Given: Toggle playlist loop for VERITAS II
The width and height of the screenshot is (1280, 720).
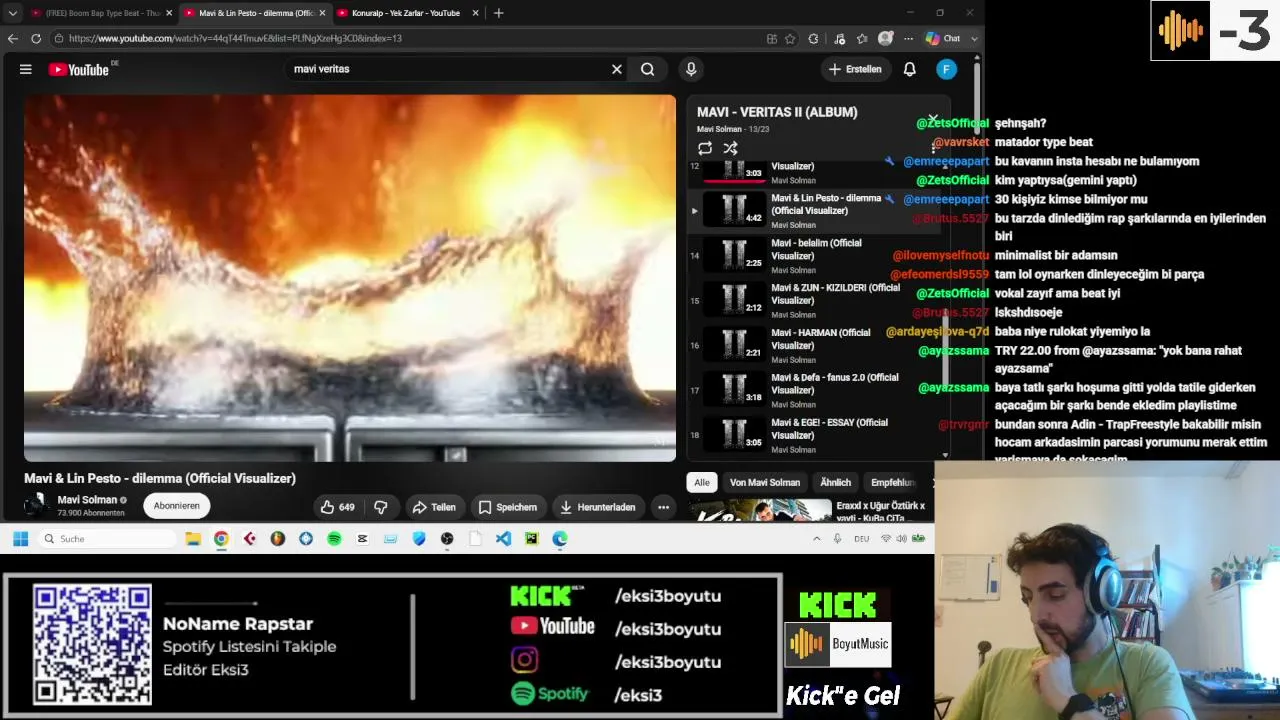Looking at the screenshot, I should pyautogui.click(x=705, y=148).
